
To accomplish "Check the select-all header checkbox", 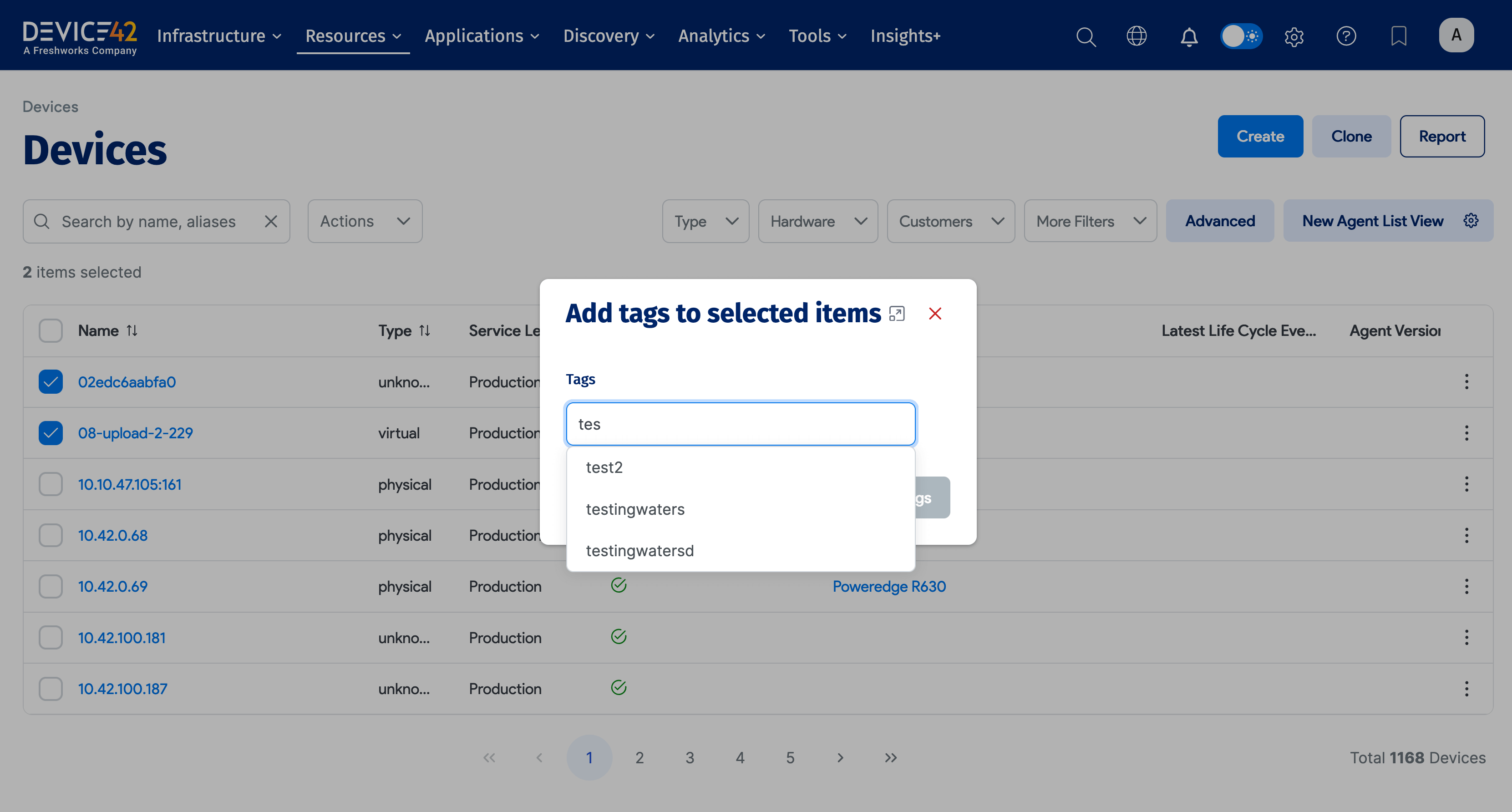I will click(x=51, y=330).
